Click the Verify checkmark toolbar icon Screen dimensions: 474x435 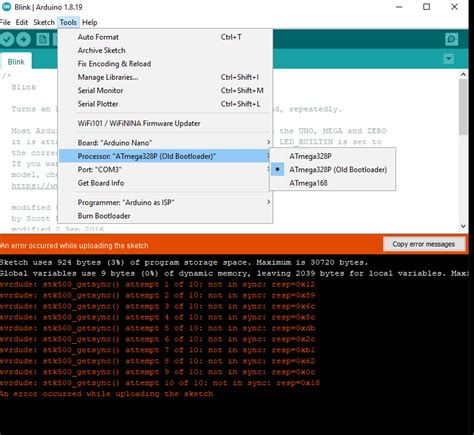7,39
